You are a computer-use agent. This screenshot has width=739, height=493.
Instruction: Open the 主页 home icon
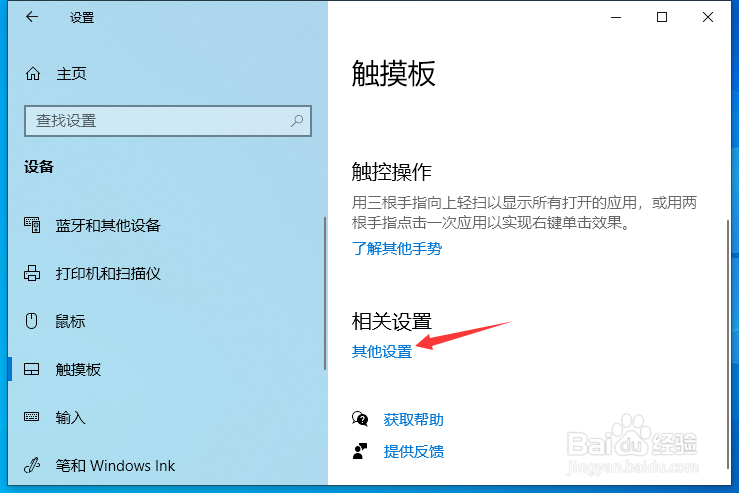[x=33, y=74]
